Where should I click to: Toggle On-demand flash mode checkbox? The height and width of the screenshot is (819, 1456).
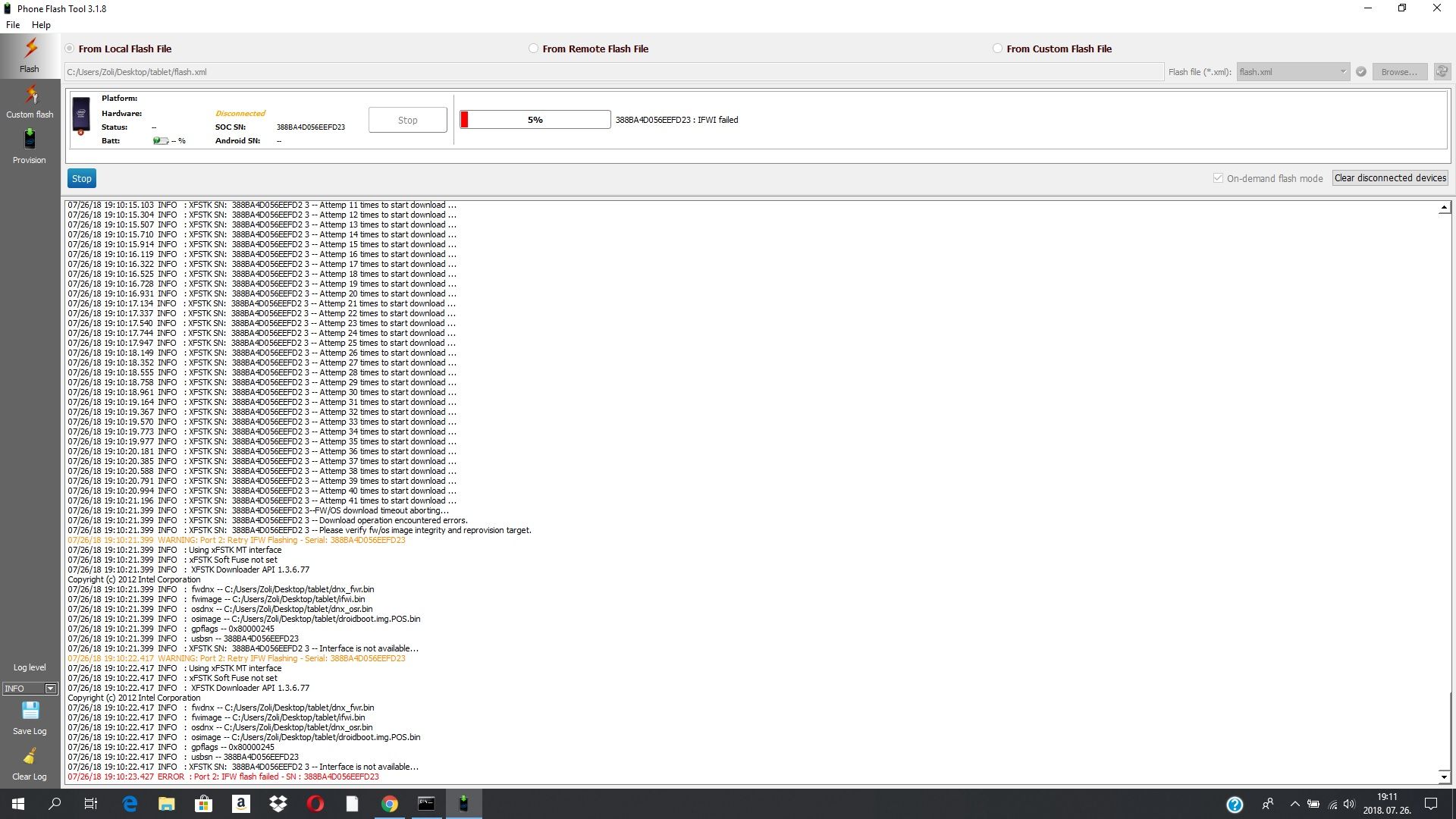point(1218,178)
